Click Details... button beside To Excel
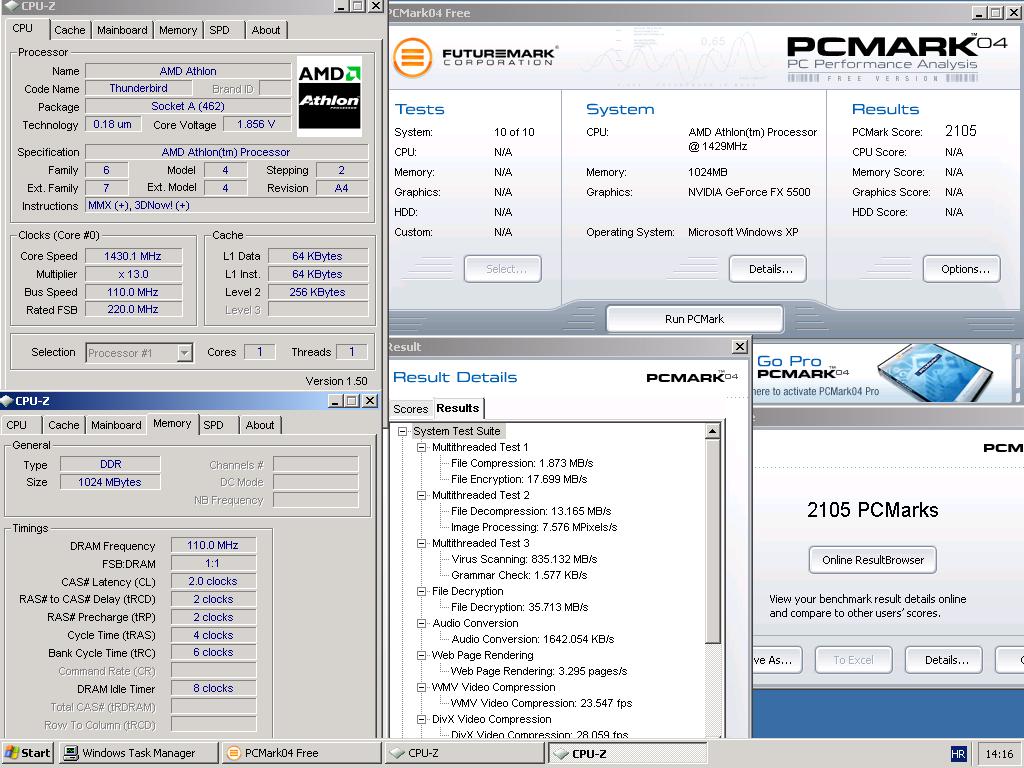The width and height of the screenshot is (1024, 768). coord(943,660)
